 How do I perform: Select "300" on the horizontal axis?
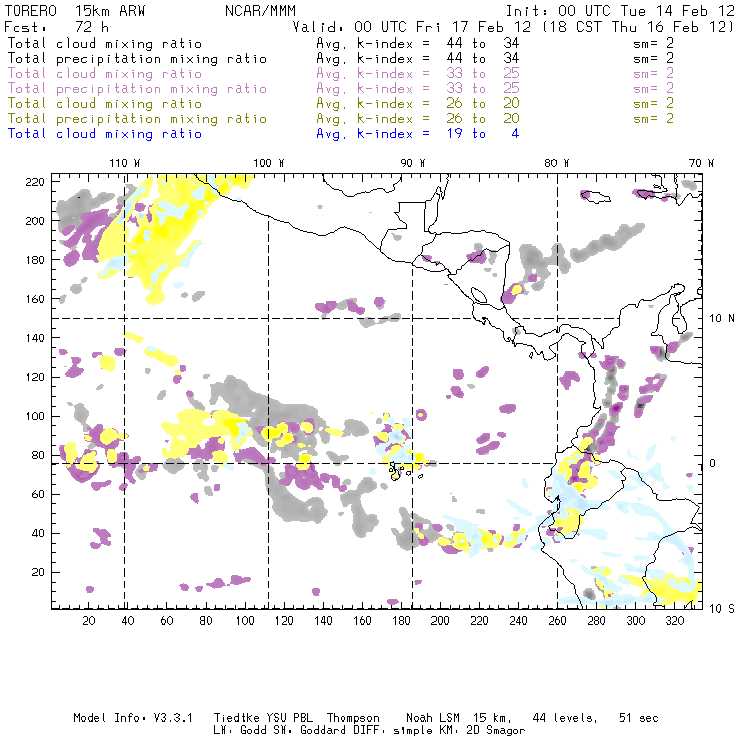tap(636, 621)
